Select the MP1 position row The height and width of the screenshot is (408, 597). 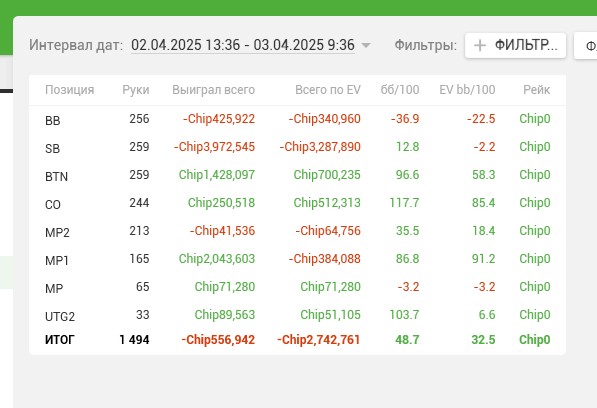tap(297, 259)
